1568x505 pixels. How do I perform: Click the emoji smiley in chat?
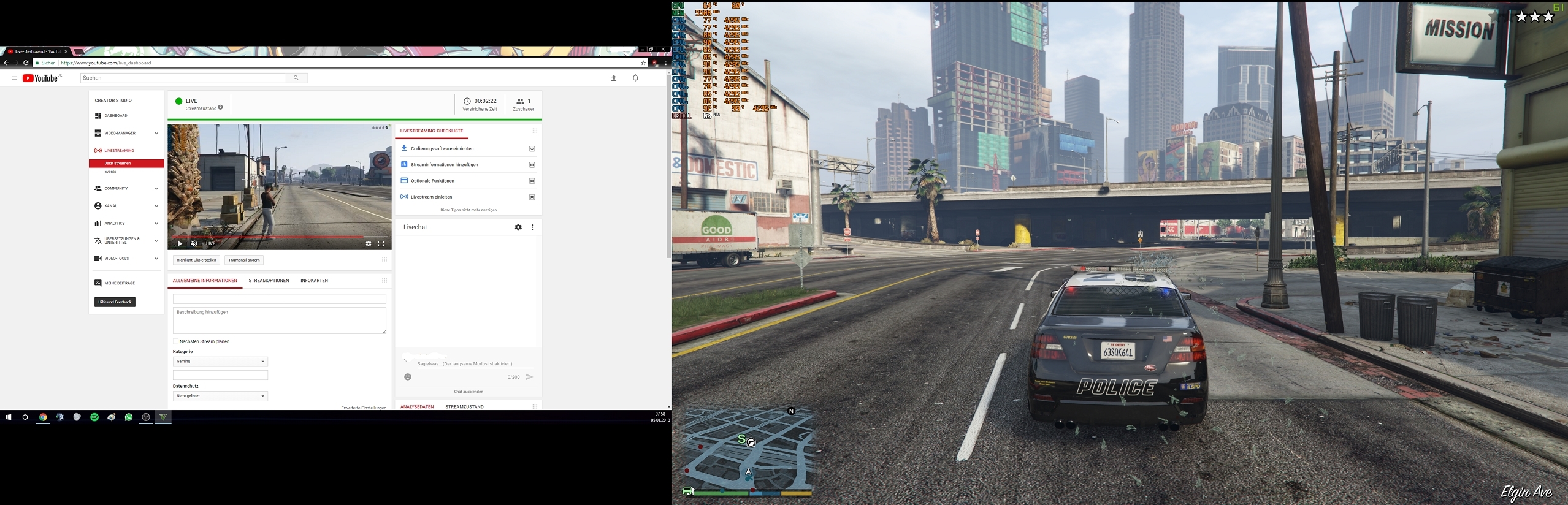tap(408, 377)
